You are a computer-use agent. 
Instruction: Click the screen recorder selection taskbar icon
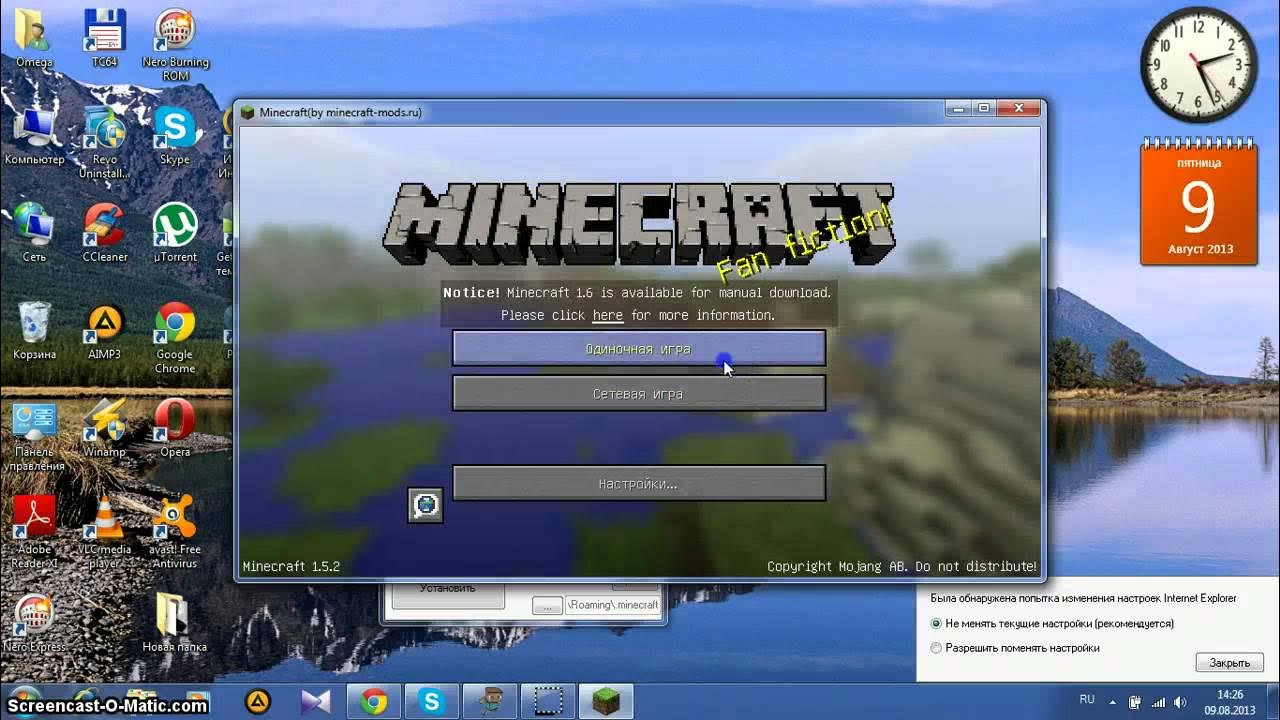549,701
